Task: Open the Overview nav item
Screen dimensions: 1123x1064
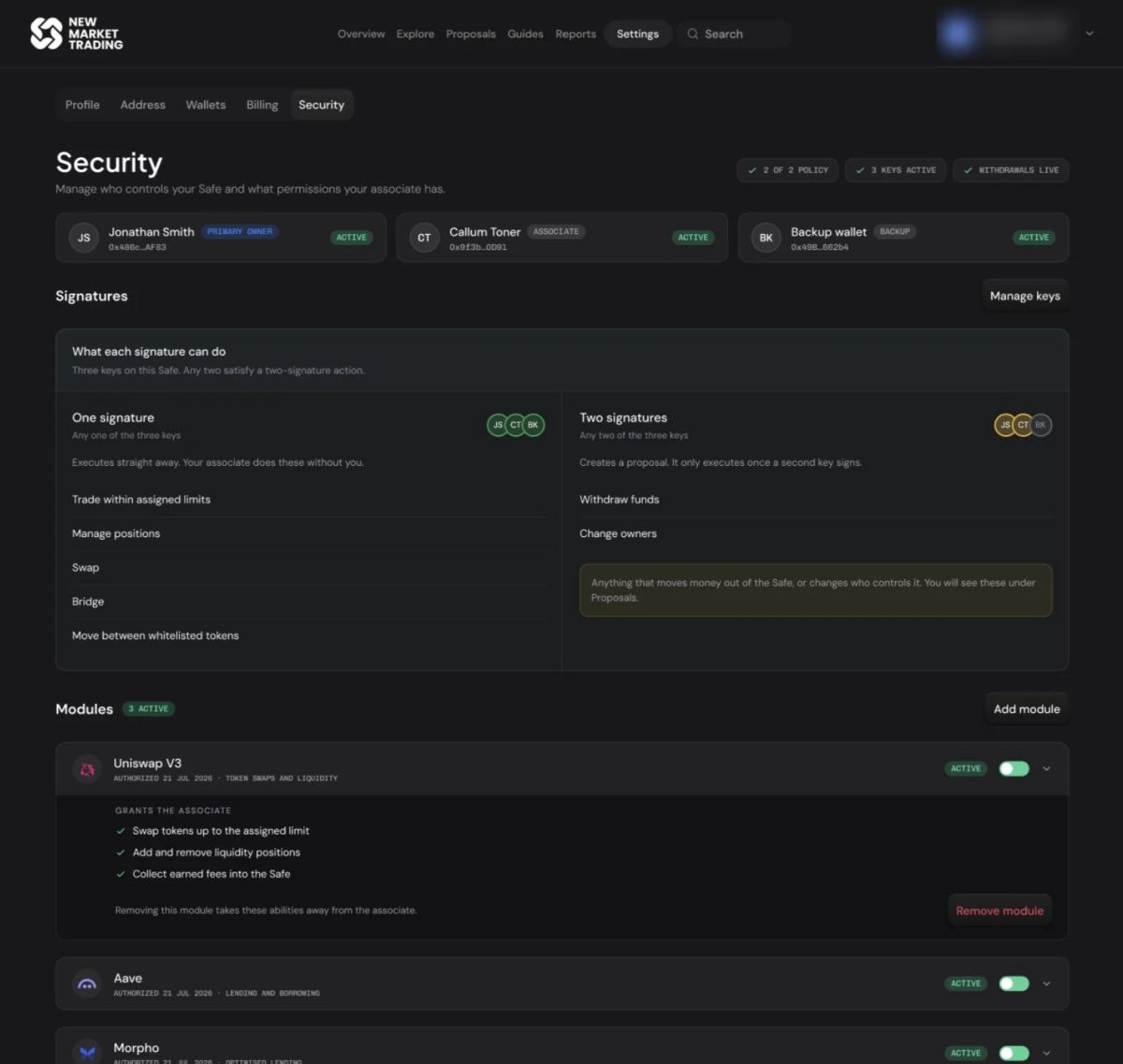Action: (361, 34)
